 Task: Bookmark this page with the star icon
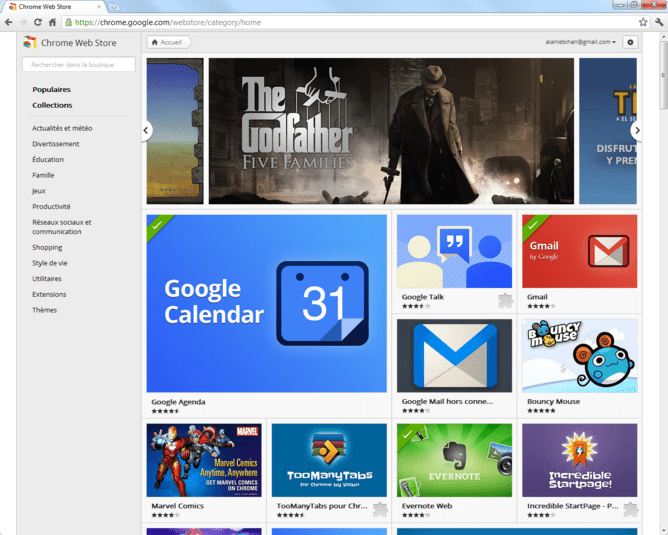coord(643,21)
